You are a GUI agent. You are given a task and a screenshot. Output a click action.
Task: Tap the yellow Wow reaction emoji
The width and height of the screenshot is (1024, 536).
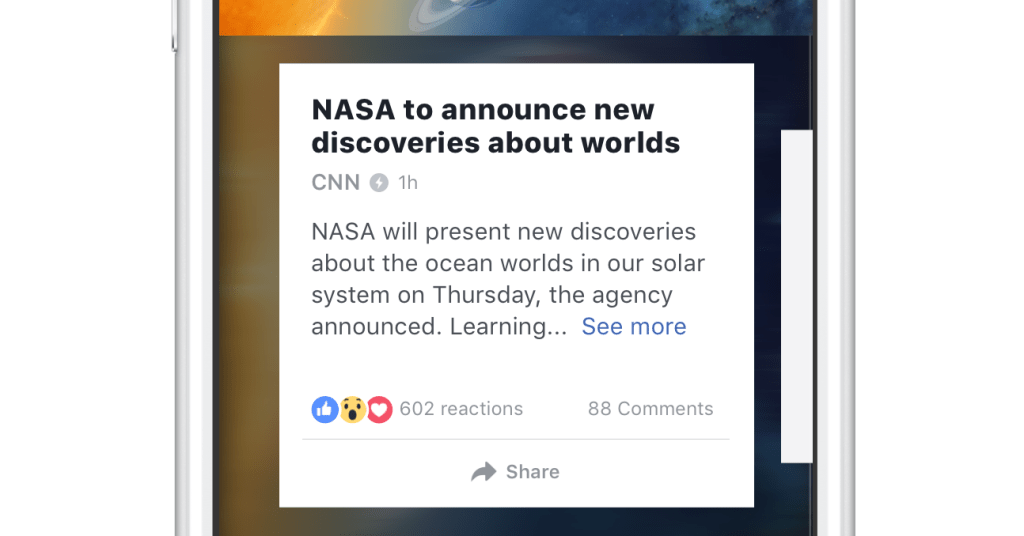(x=352, y=409)
